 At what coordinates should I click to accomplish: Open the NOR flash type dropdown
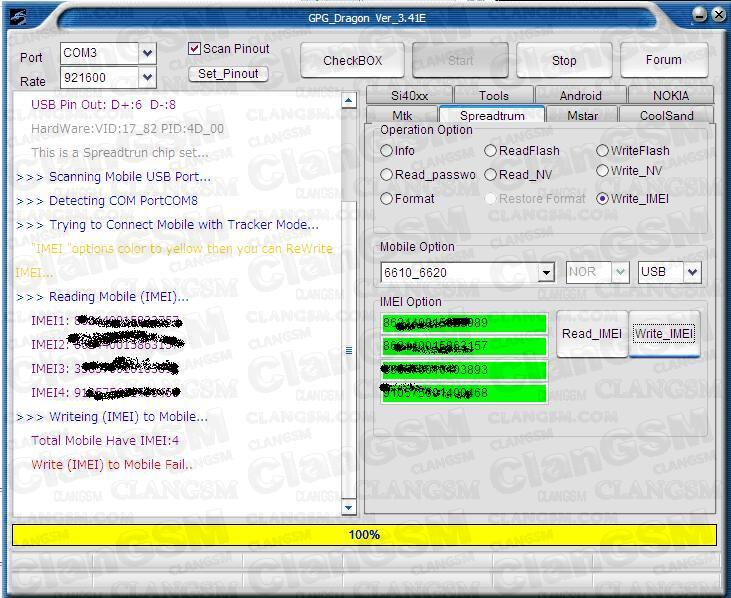[x=620, y=272]
